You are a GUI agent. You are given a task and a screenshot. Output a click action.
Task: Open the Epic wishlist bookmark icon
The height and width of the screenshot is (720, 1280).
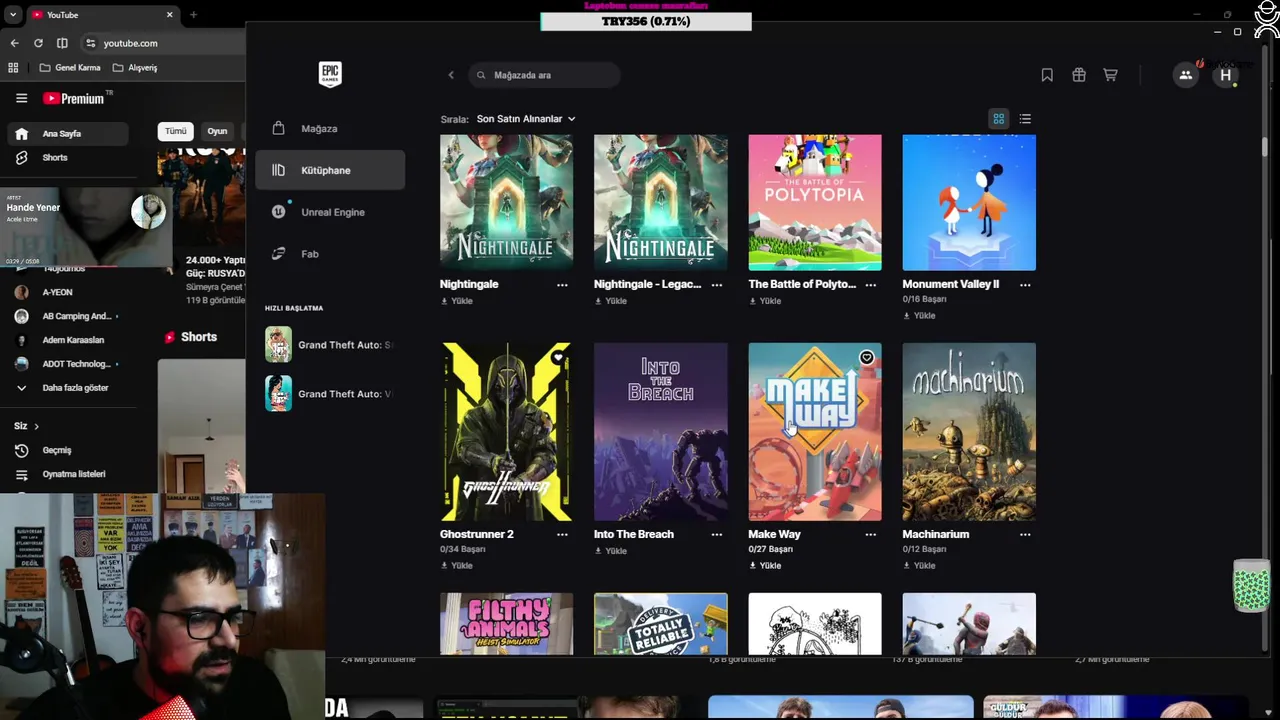[1047, 75]
